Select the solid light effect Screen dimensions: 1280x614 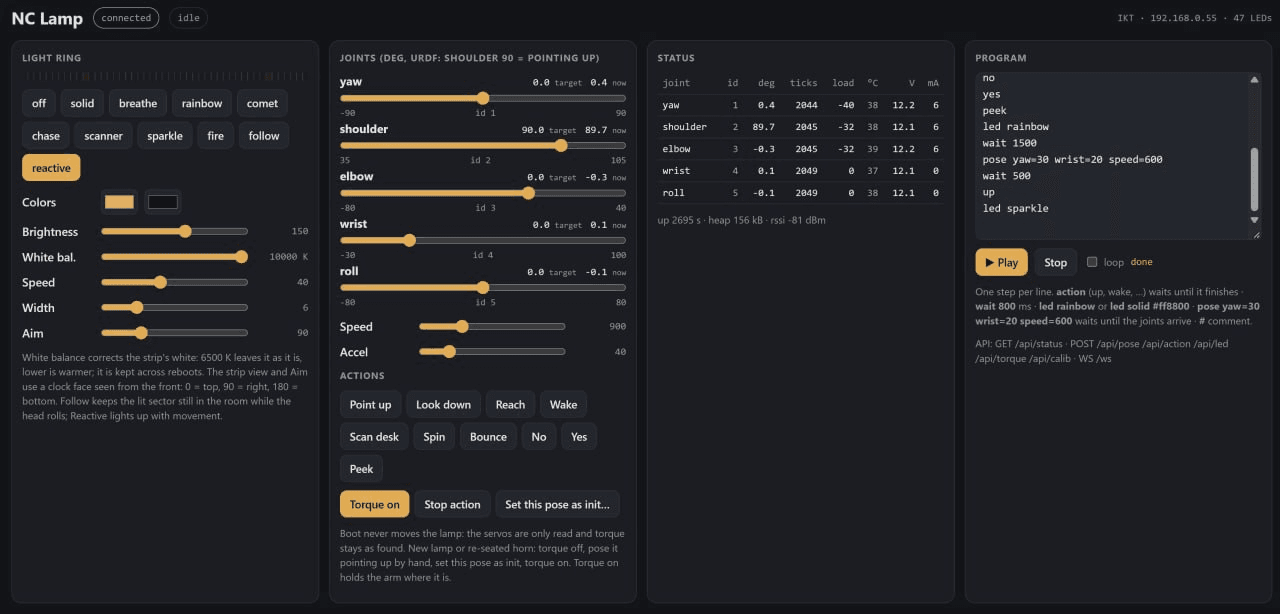pyautogui.click(x=83, y=103)
